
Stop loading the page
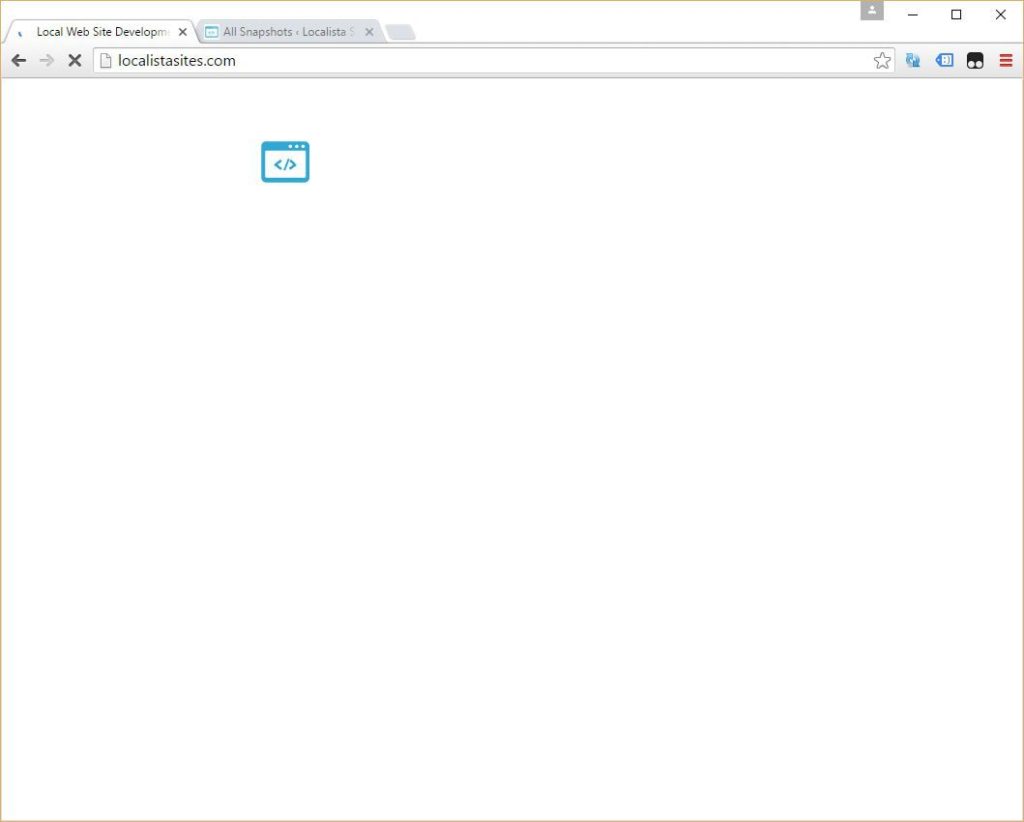74,61
